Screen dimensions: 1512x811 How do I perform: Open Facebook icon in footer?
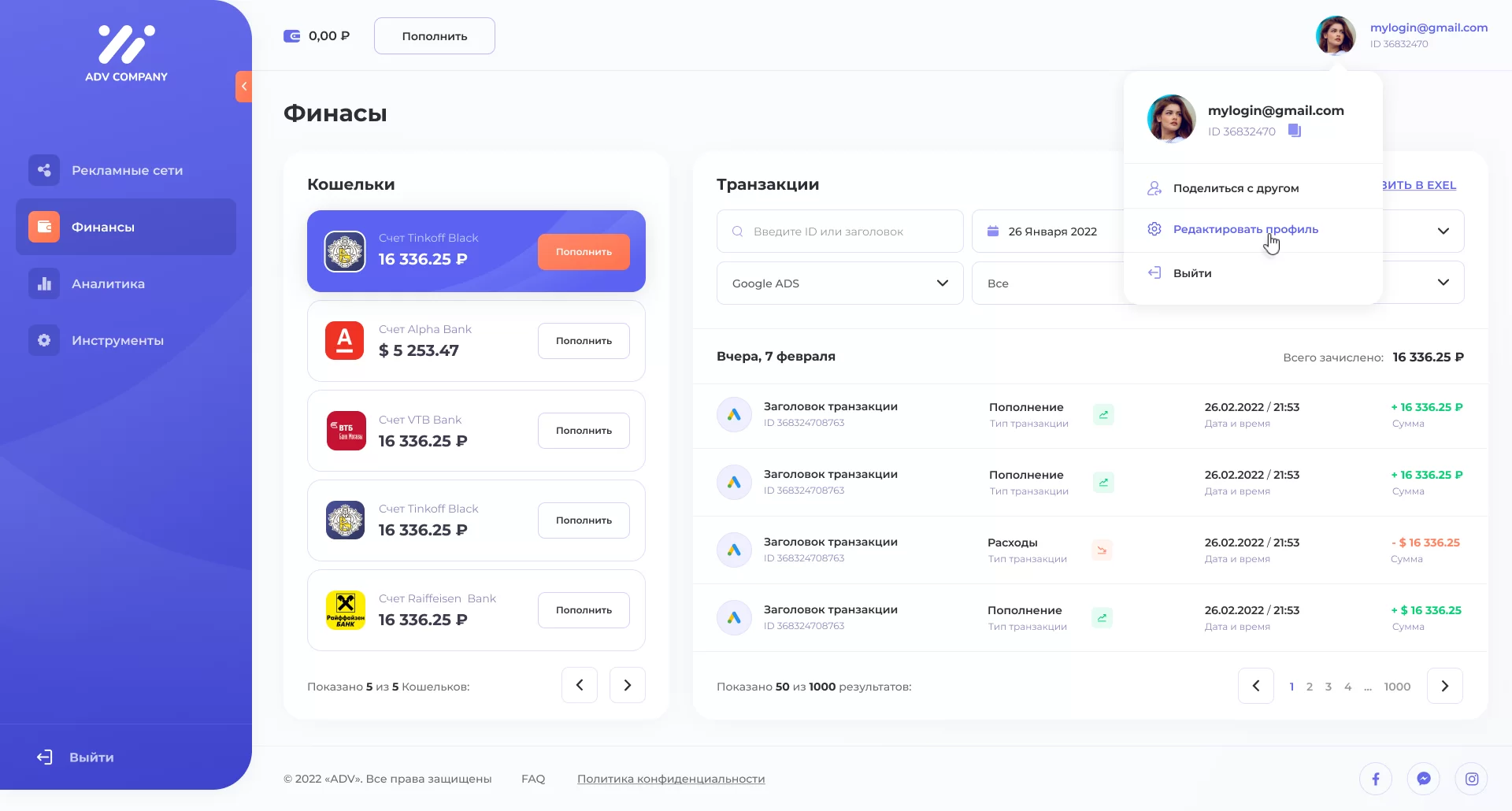point(1376,779)
